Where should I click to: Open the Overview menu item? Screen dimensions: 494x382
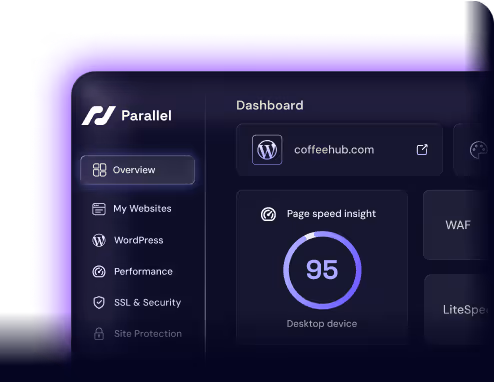[137, 170]
